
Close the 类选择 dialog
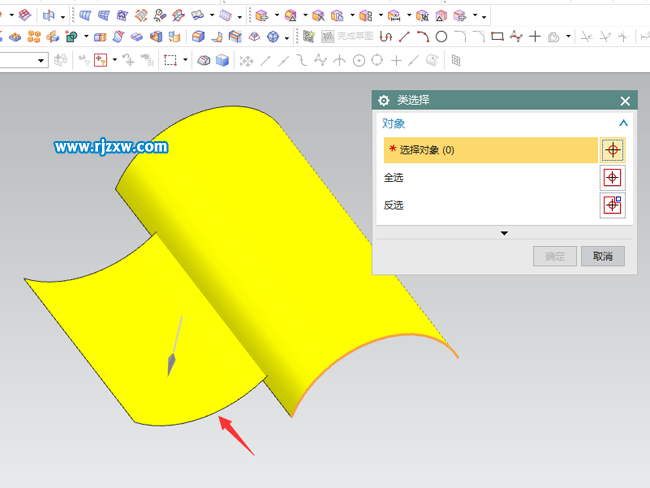point(625,101)
